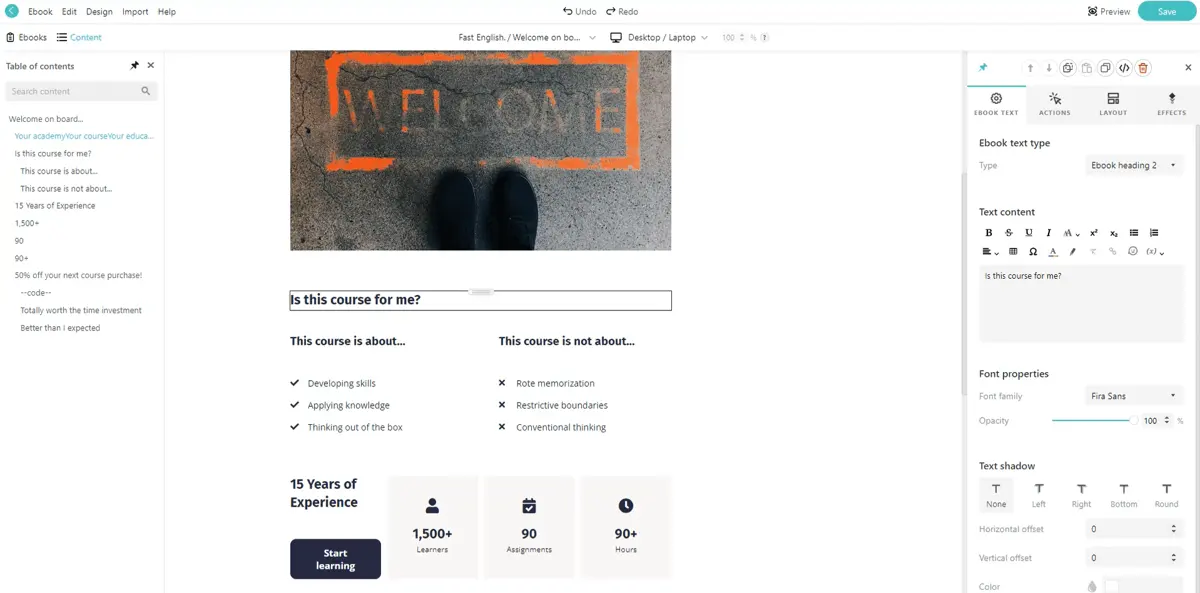Select Bottom text shadow option

(x=1124, y=494)
